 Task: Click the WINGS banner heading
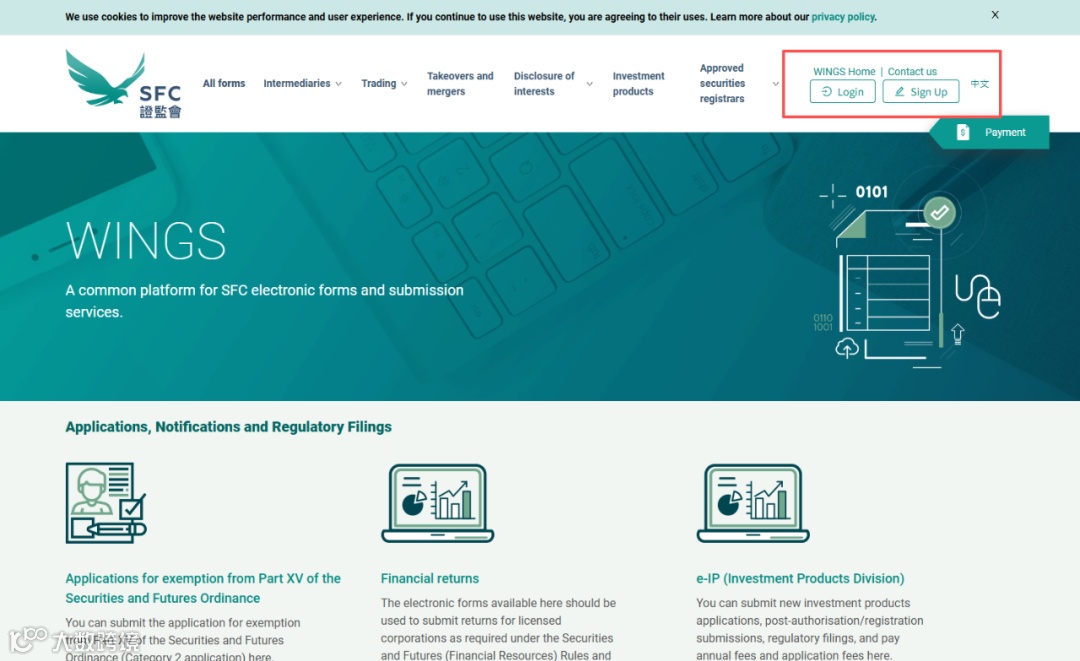pyautogui.click(x=146, y=241)
